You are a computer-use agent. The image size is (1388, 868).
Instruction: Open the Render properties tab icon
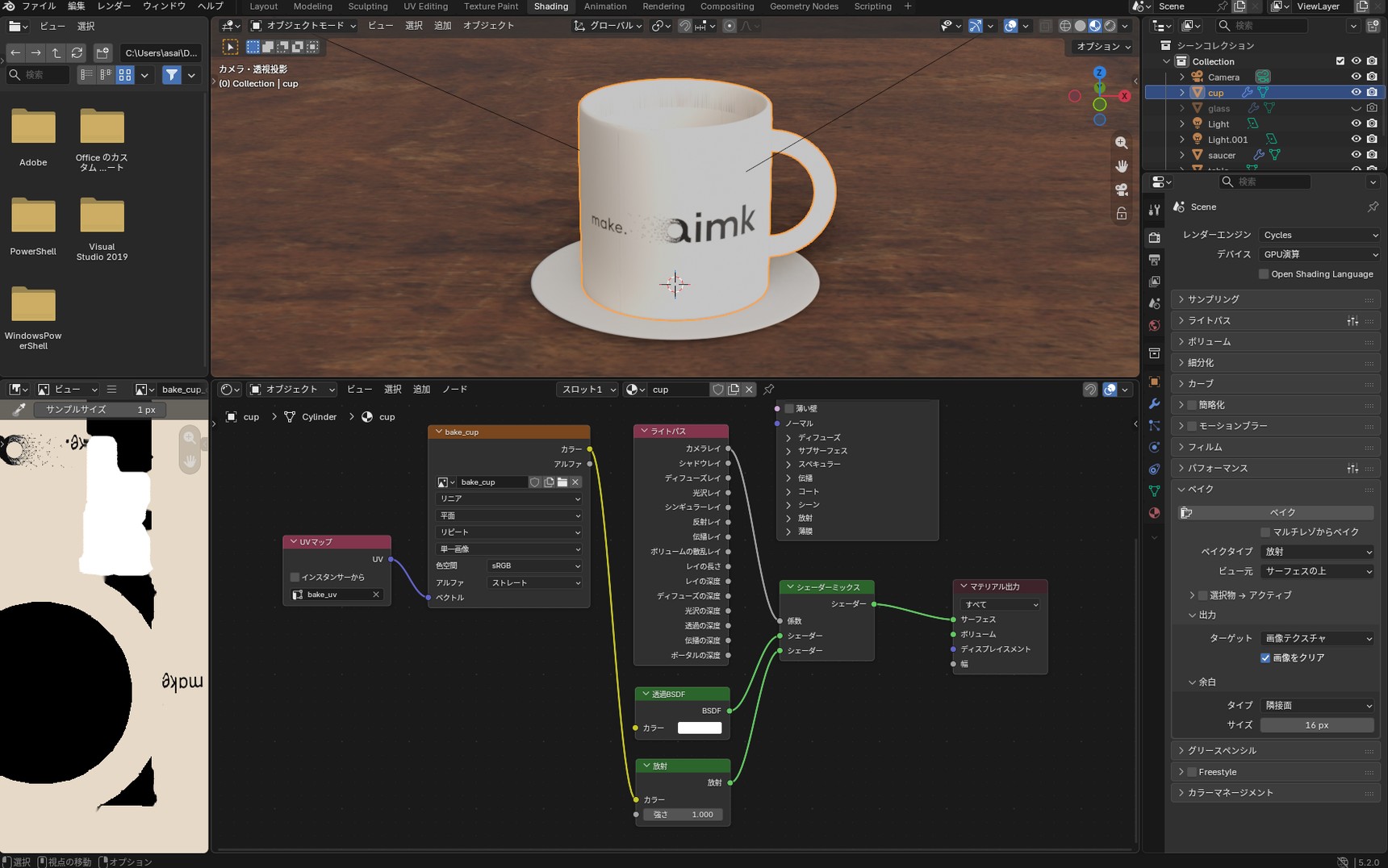point(1154,237)
